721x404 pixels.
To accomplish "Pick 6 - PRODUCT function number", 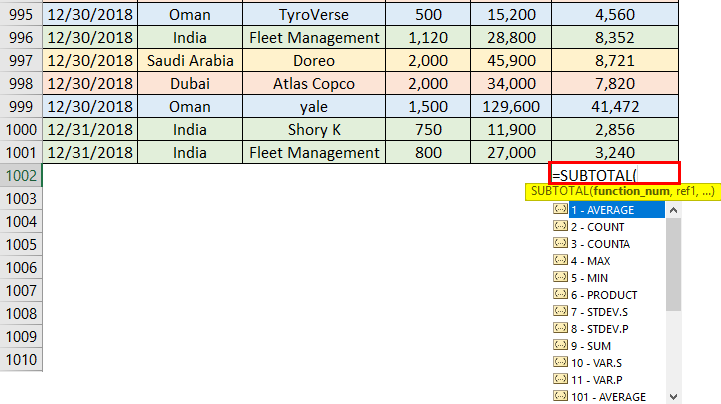I will pos(604,295).
